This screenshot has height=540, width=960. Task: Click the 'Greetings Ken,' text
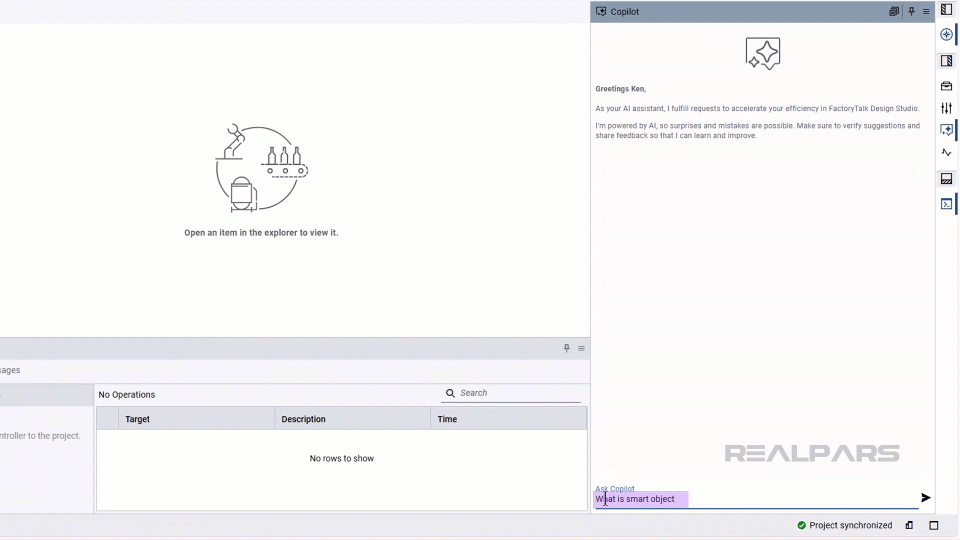point(620,89)
